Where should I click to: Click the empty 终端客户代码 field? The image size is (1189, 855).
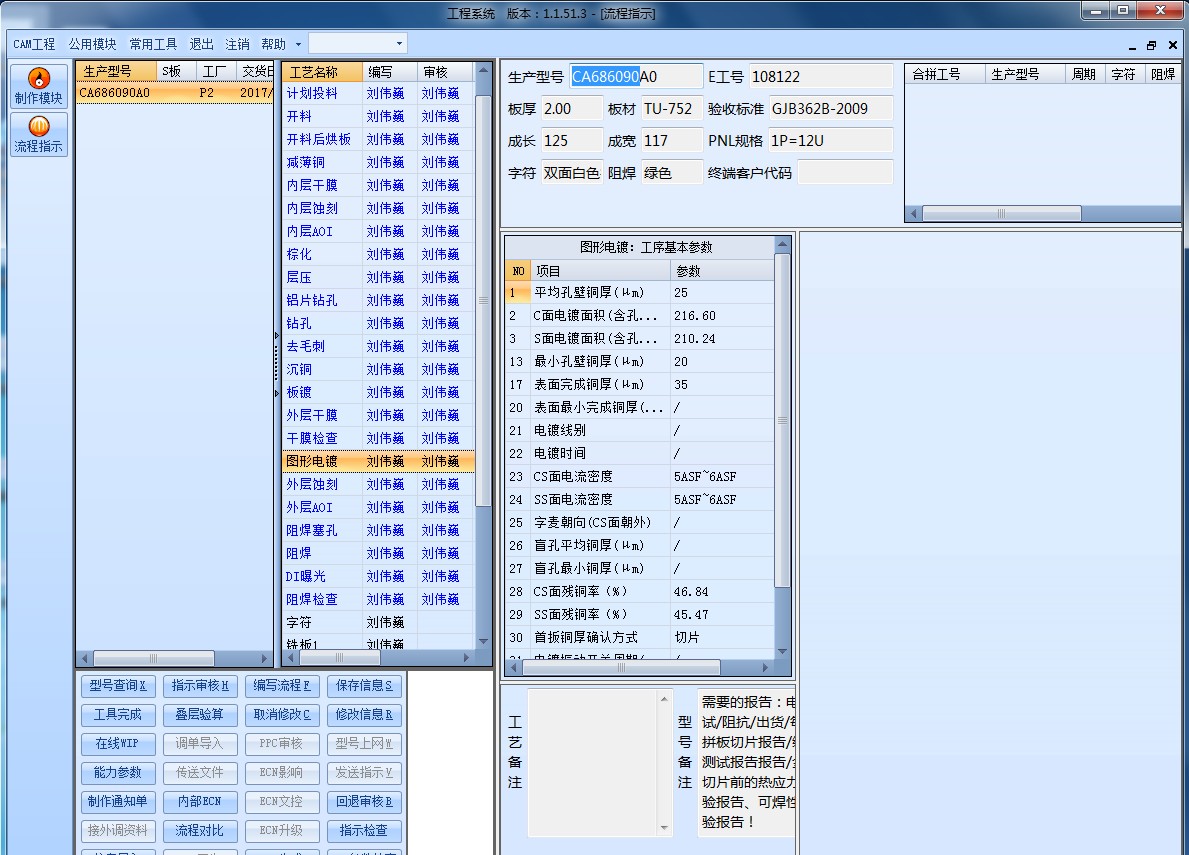click(x=845, y=173)
